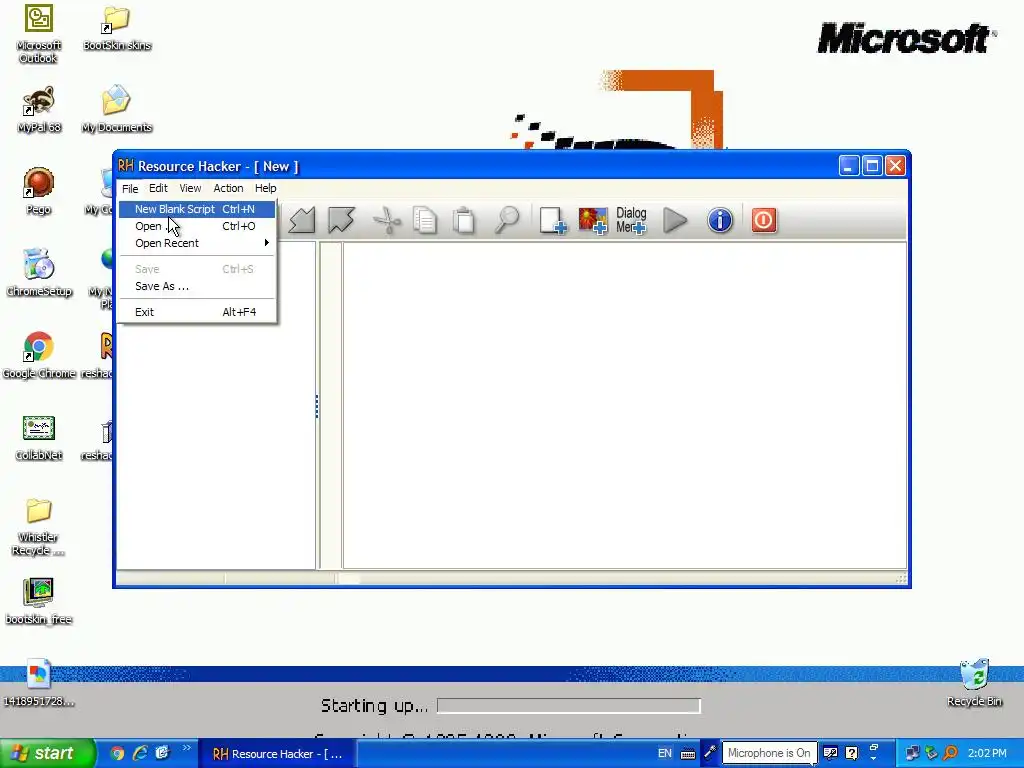Screen dimensions: 1024x768
Task: Click the red power Exit icon
Action: [x=763, y=220]
